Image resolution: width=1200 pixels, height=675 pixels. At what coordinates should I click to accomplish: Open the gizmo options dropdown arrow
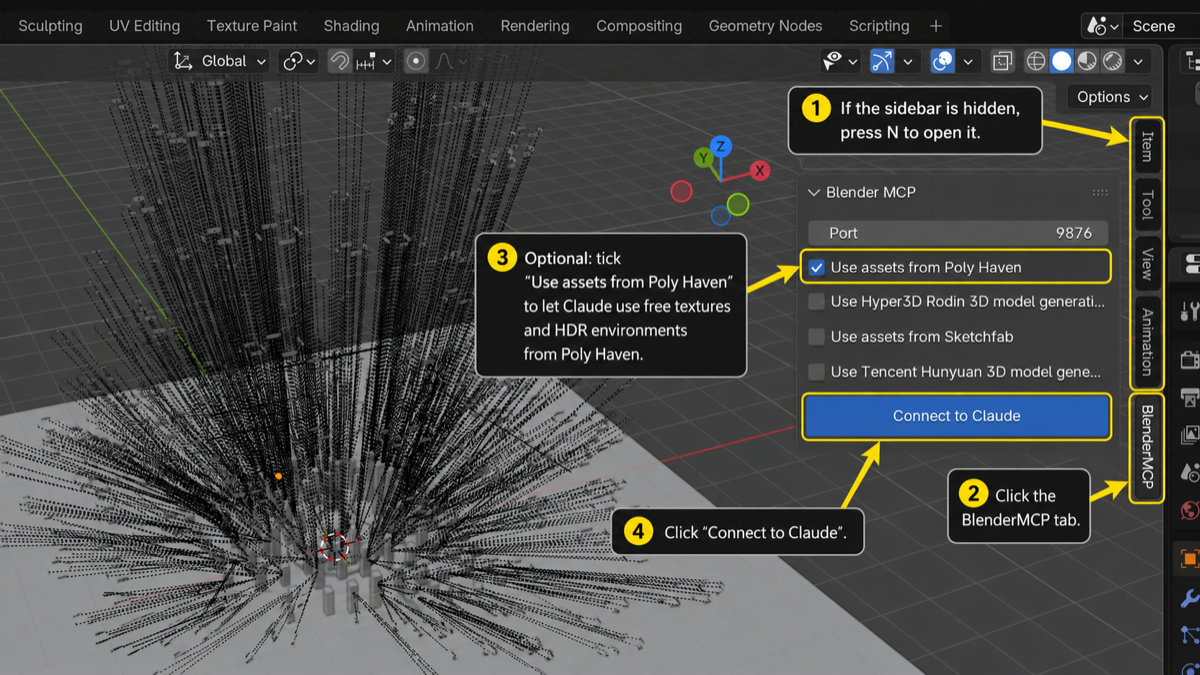(x=908, y=61)
